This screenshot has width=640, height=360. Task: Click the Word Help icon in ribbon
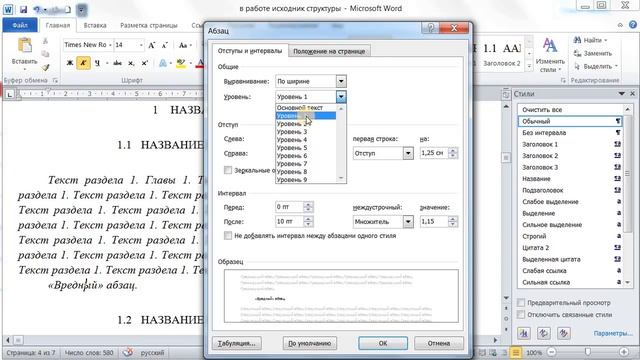(633, 25)
